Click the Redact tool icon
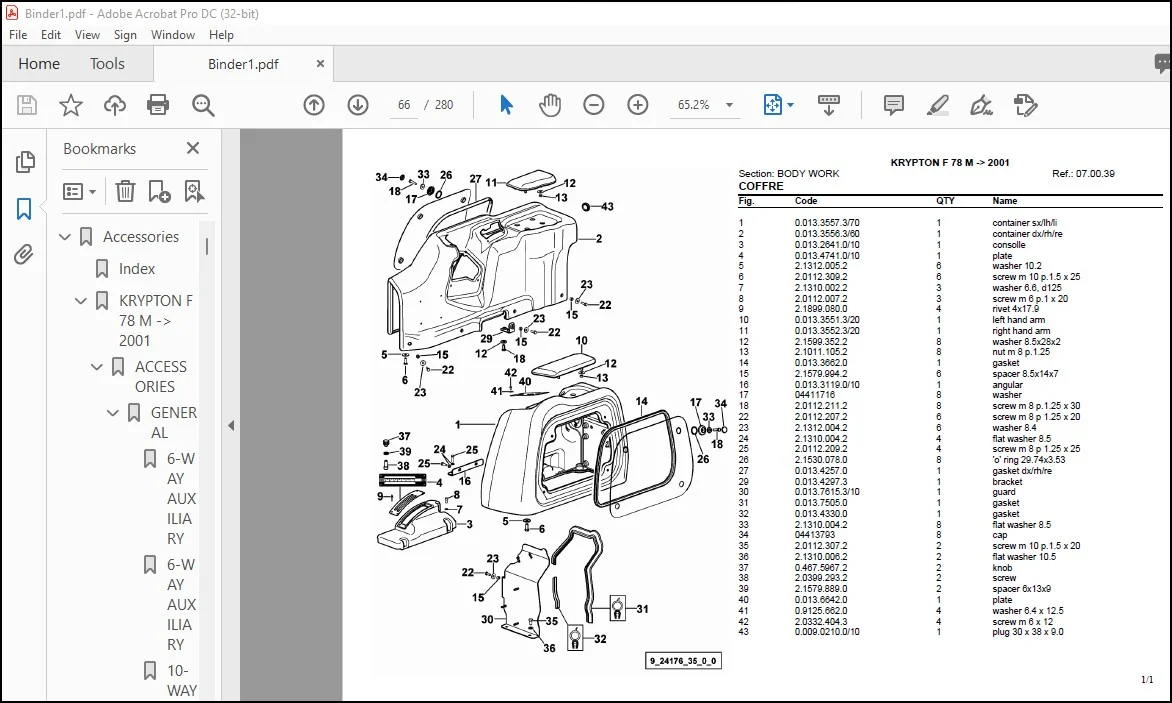 (x=1025, y=105)
